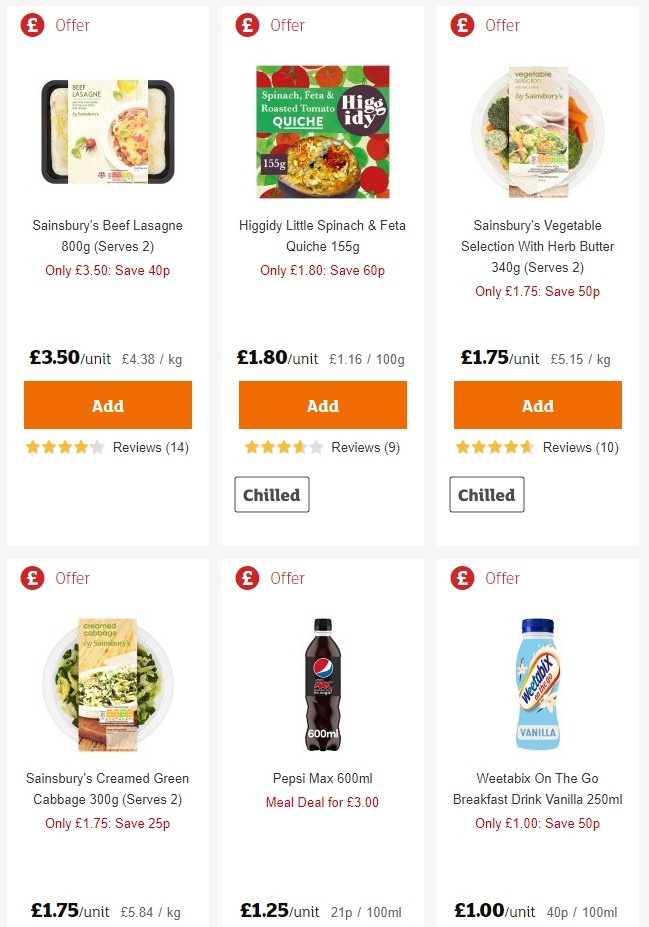Add Higgidy Little Spinach & Feta Quiche
This screenshot has width=649, height=927.
click(322, 405)
